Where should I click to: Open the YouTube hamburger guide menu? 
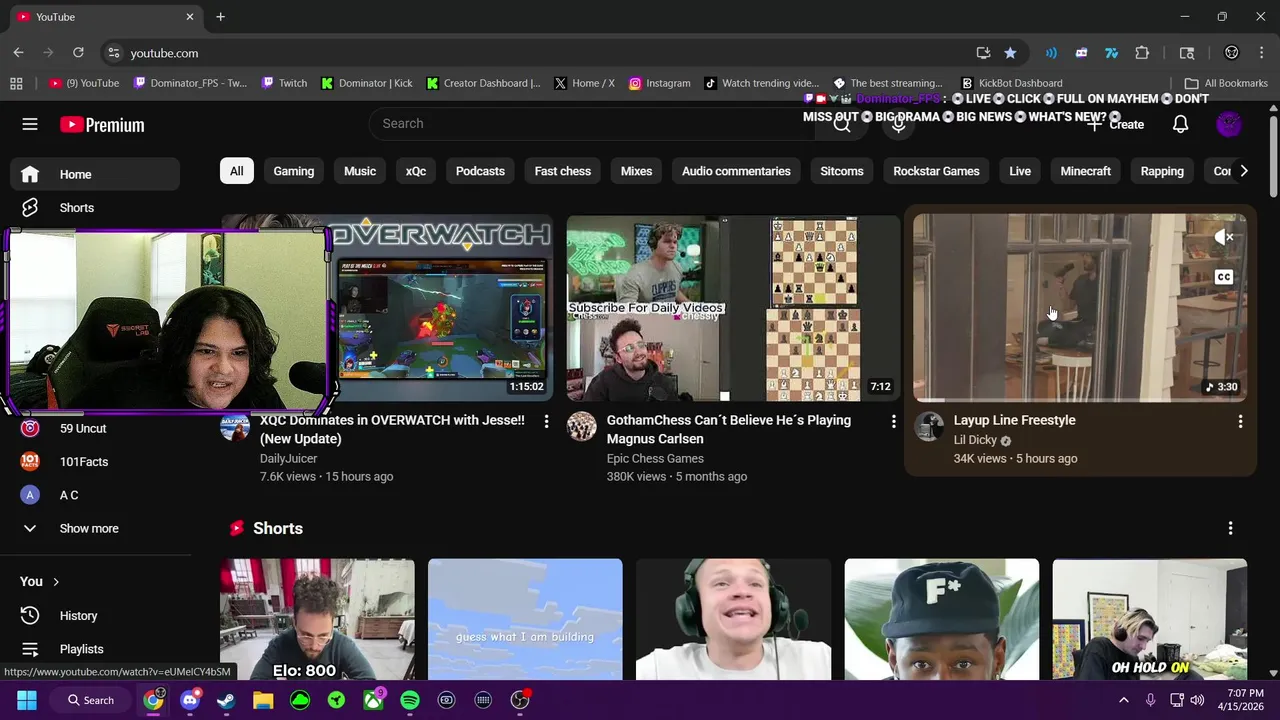[x=30, y=124]
